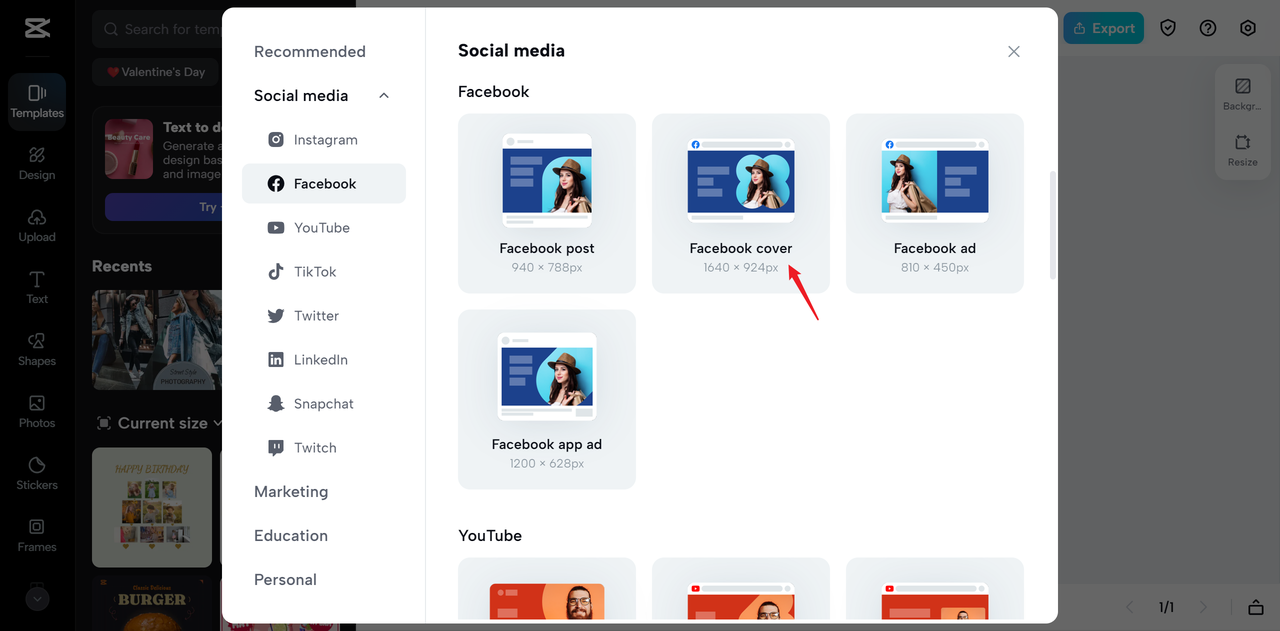Select Facebook in social media list
Image resolution: width=1280 pixels, height=631 pixels.
pos(324,184)
